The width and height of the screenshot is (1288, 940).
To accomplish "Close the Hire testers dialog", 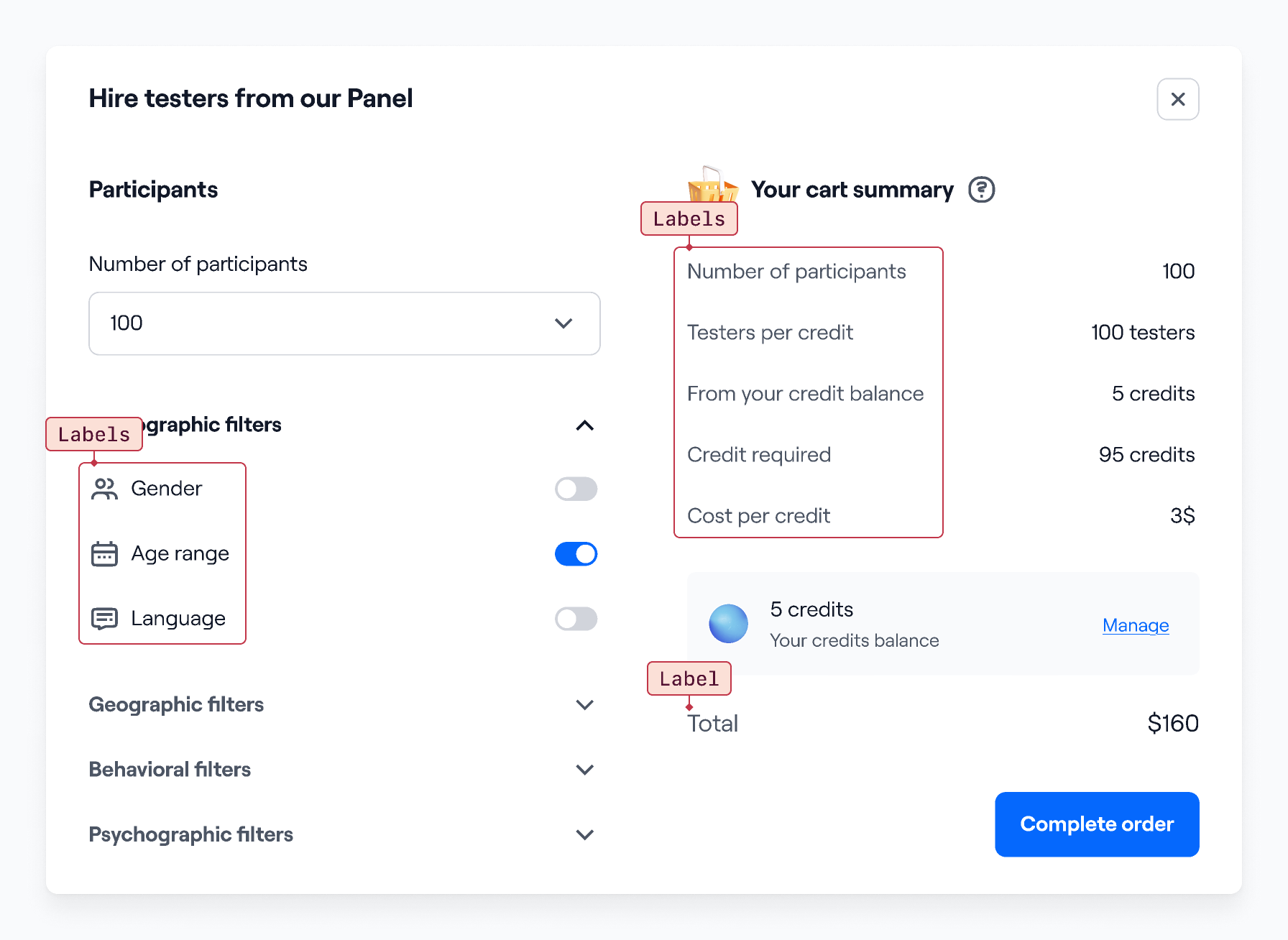I will point(1177,99).
